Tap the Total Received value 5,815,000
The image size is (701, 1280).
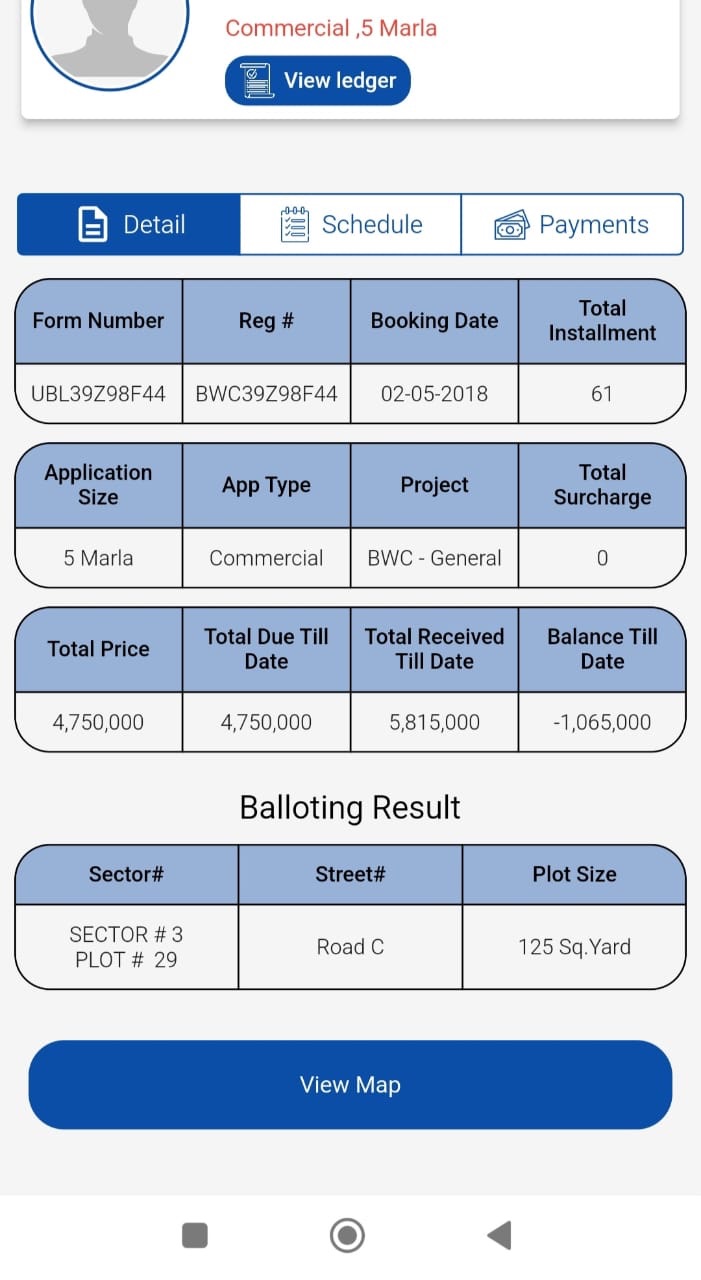click(x=434, y=721)
